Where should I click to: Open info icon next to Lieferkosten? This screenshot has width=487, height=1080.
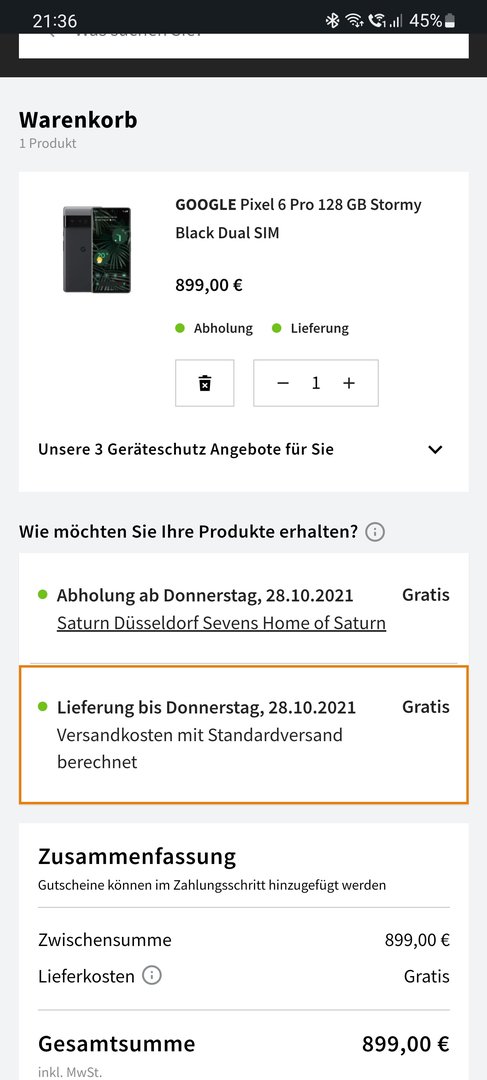tap(152, 975)
